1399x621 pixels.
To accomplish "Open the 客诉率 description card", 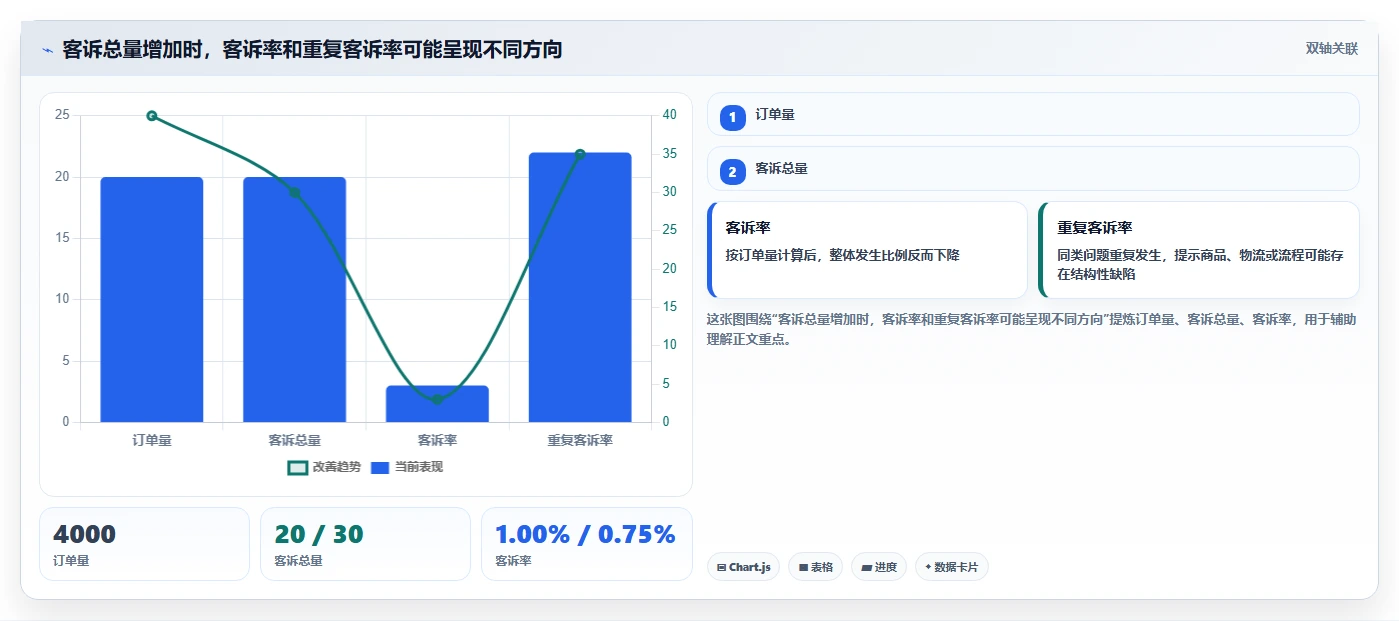I will 867,250.
